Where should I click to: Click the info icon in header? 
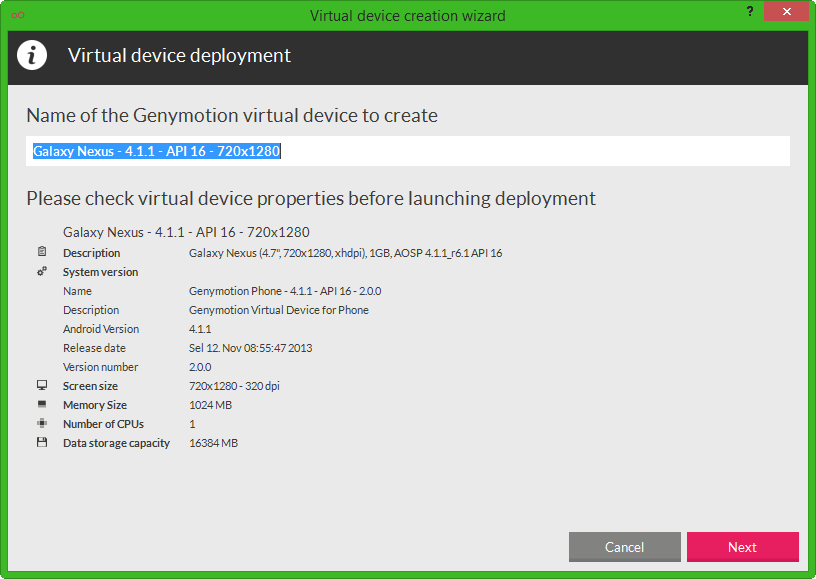pos(32,55)
